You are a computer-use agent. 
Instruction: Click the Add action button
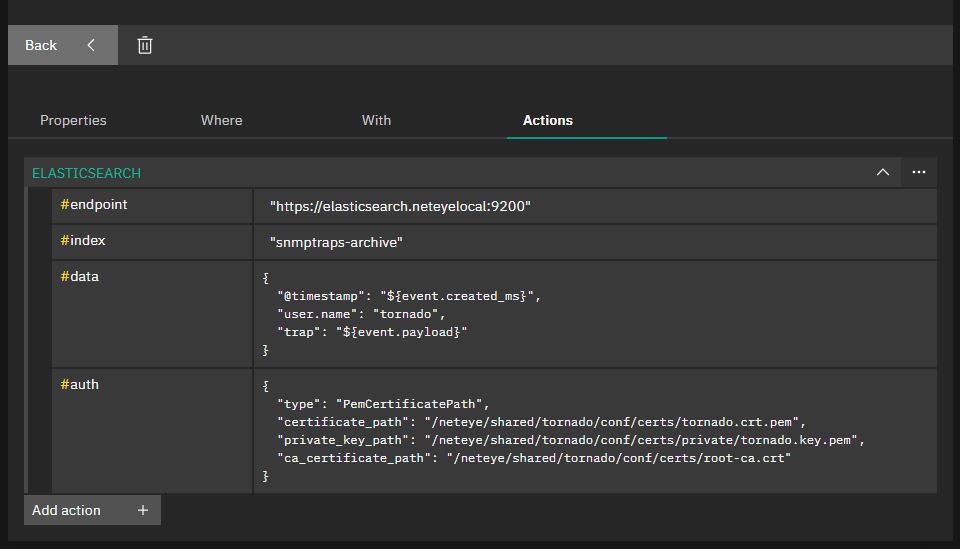point(92,510)
